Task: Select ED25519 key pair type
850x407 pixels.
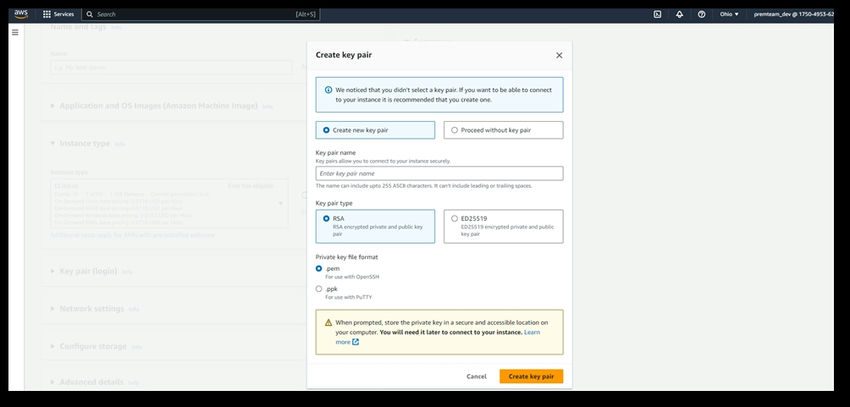Action: (x=503, y=227)
